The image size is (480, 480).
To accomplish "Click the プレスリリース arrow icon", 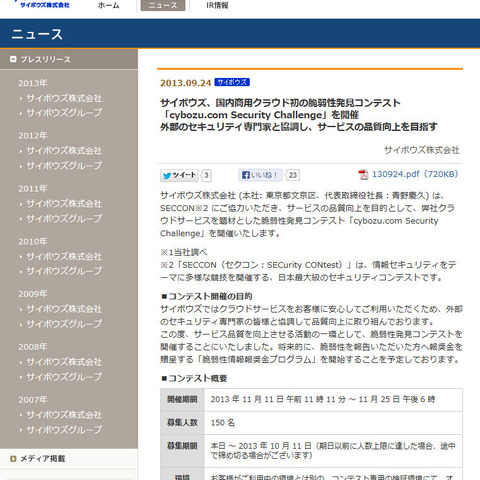I will (x=13, y=59).
